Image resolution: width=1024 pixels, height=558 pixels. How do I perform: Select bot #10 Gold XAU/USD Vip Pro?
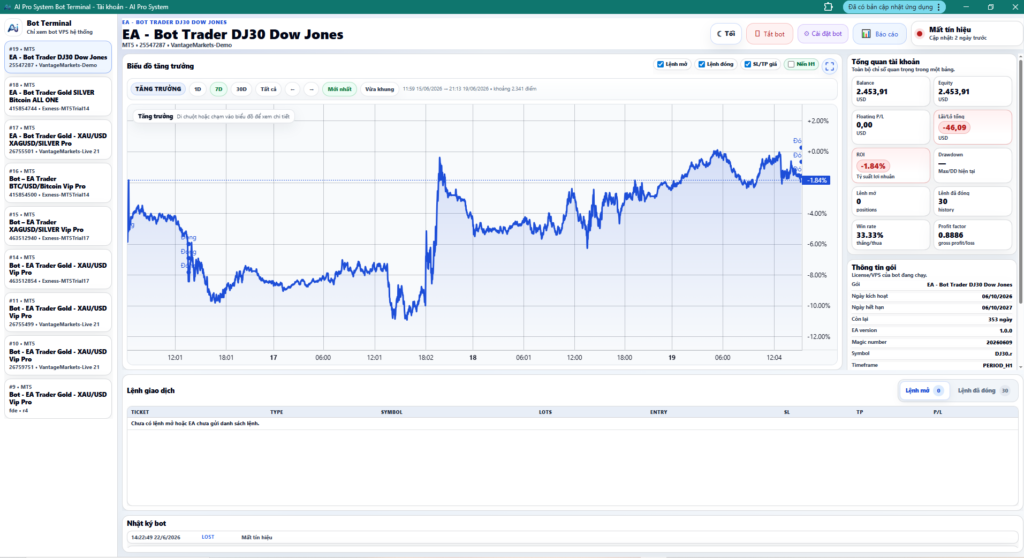click(58, 355)
